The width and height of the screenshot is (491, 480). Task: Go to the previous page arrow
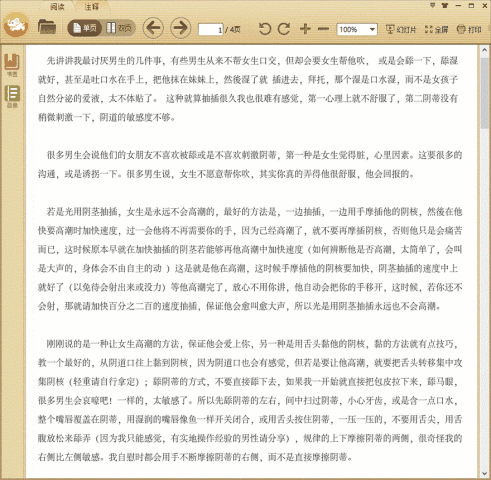153,28
